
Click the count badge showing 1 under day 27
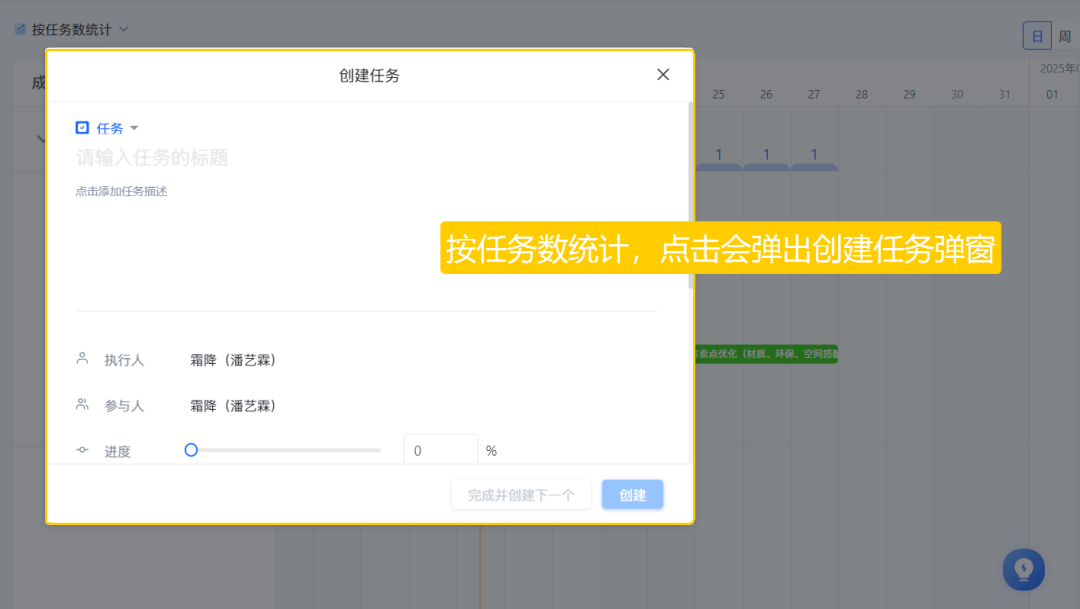[x=814, y=154]
